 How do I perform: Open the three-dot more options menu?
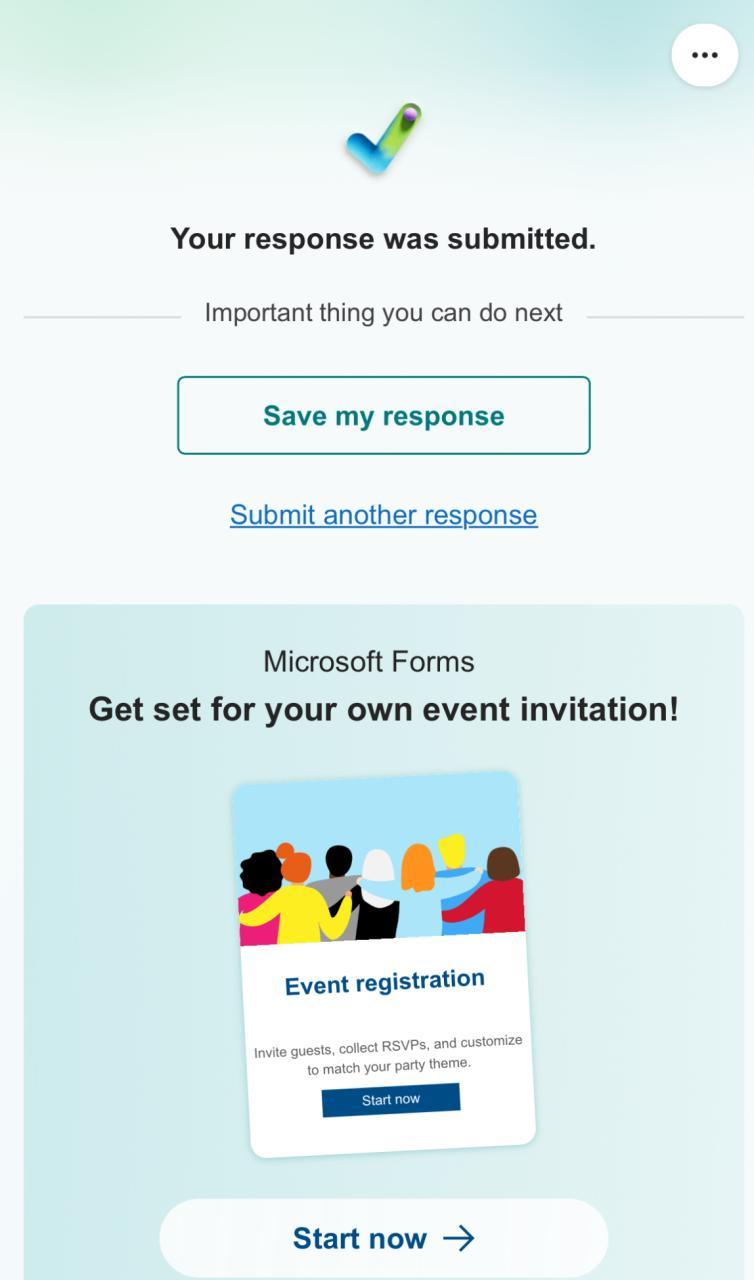click(x=704, y=55)
